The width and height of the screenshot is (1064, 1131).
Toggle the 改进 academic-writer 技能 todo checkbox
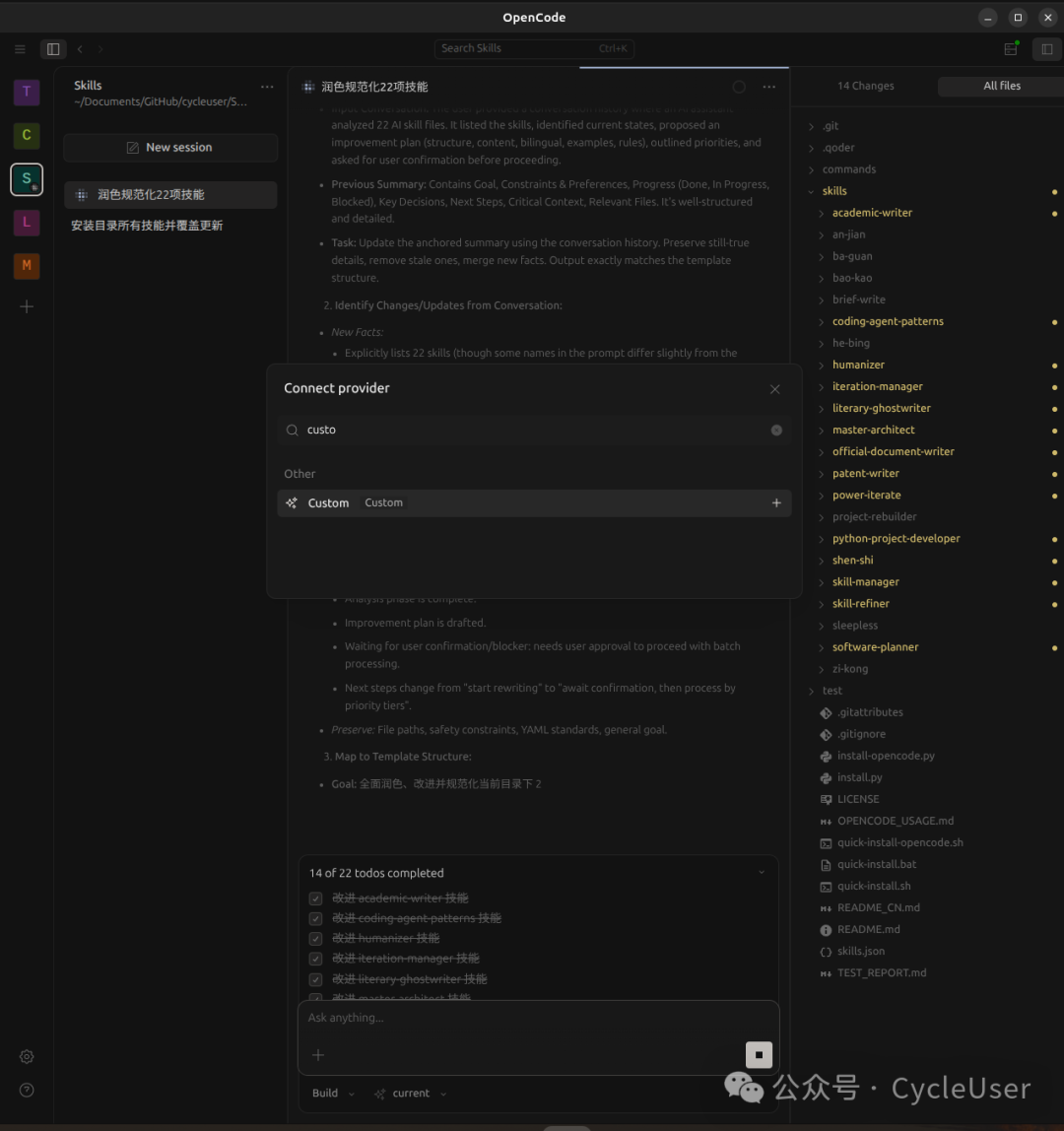(x=315, y=898)
